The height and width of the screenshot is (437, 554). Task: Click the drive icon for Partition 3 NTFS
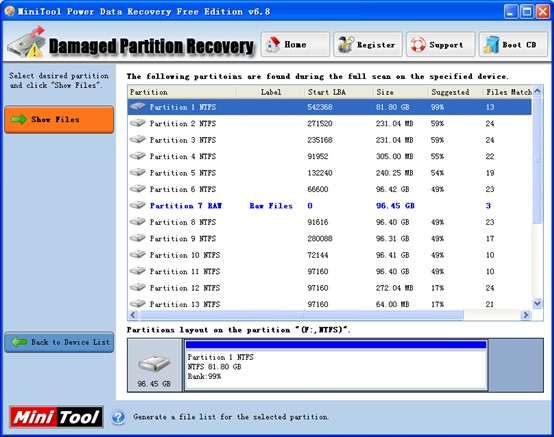[x=137, y=139]
